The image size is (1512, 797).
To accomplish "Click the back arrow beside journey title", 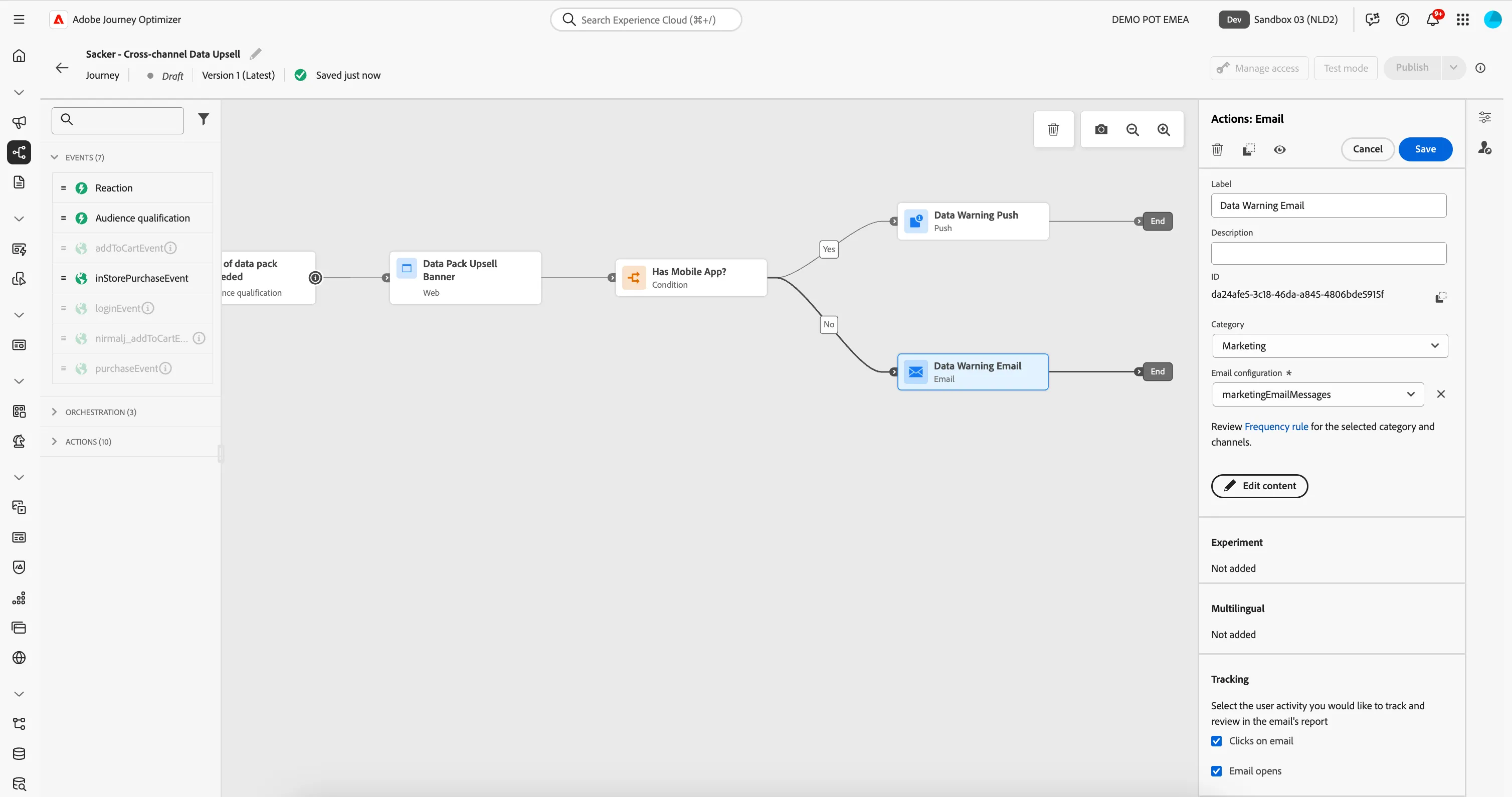I will (x=62, y=68).
